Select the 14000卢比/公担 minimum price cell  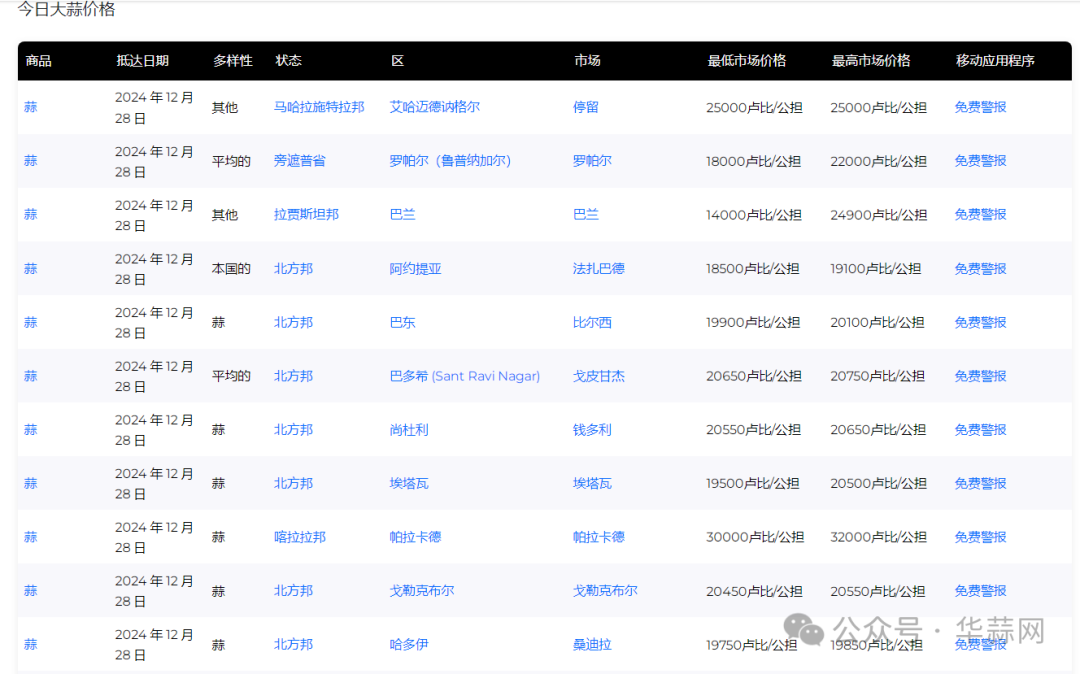click(754, 215)
